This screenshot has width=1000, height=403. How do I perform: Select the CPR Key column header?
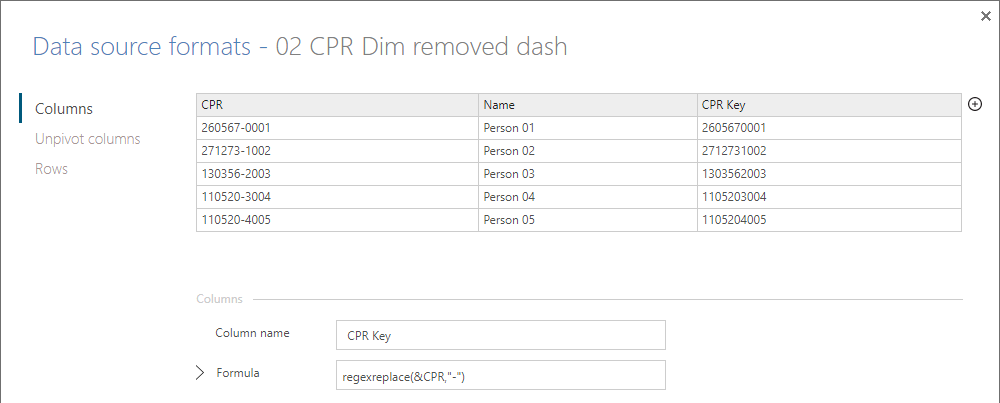(x=829, y=105)
